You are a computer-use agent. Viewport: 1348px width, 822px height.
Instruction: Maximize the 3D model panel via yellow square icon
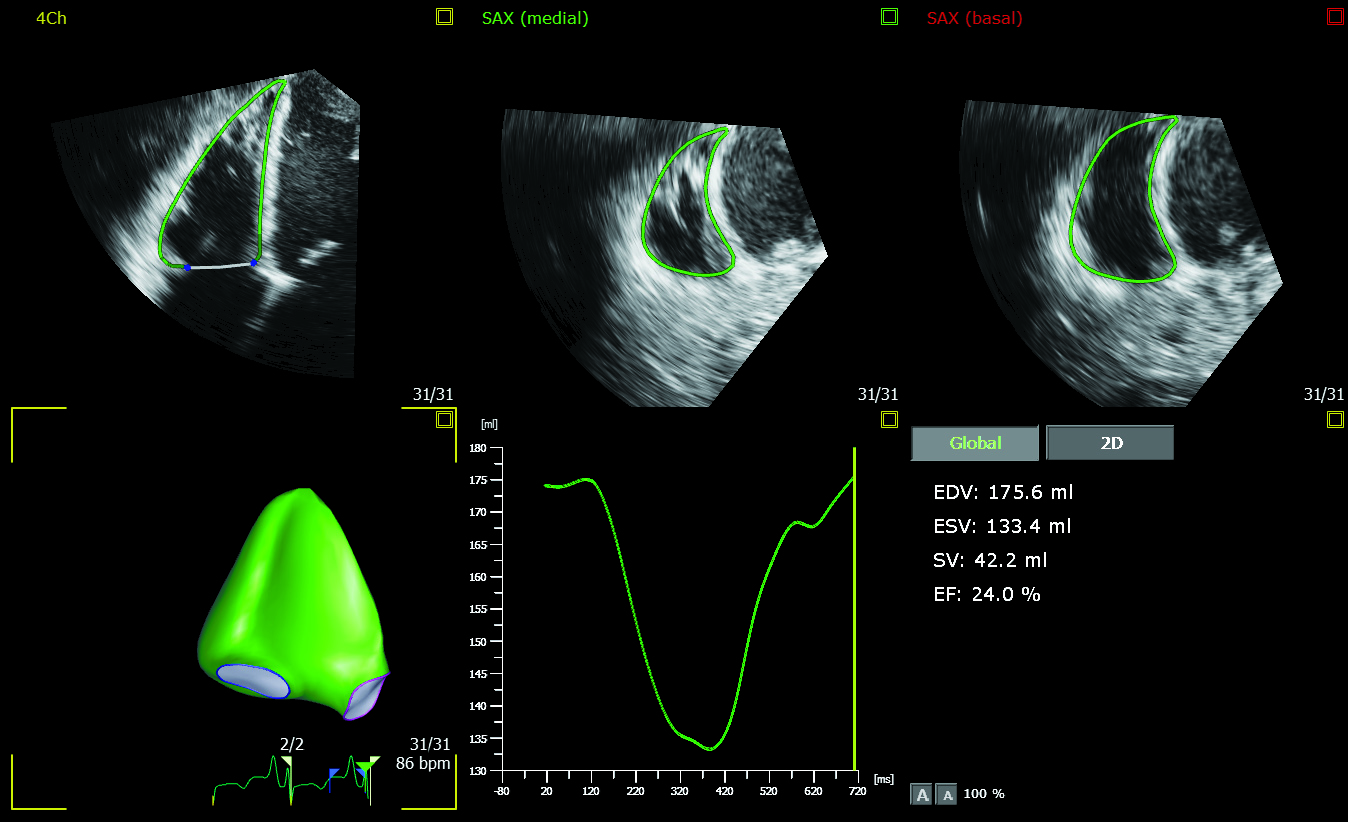click(445, 420)
